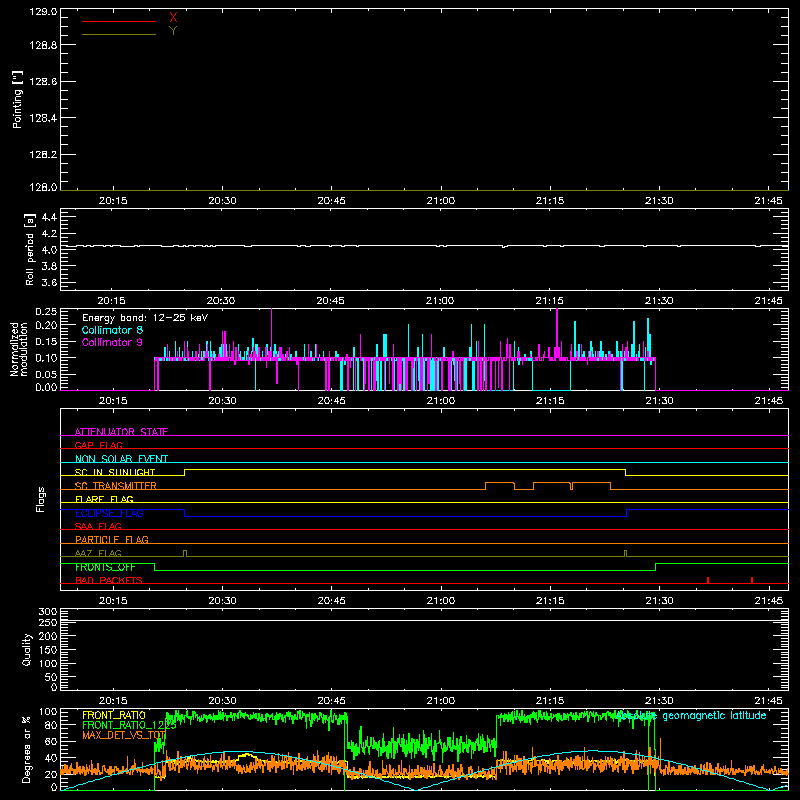800x800 pixels.
Task: Click the yellow FRONT_RATIO legend entry
Action: (114, 715)
